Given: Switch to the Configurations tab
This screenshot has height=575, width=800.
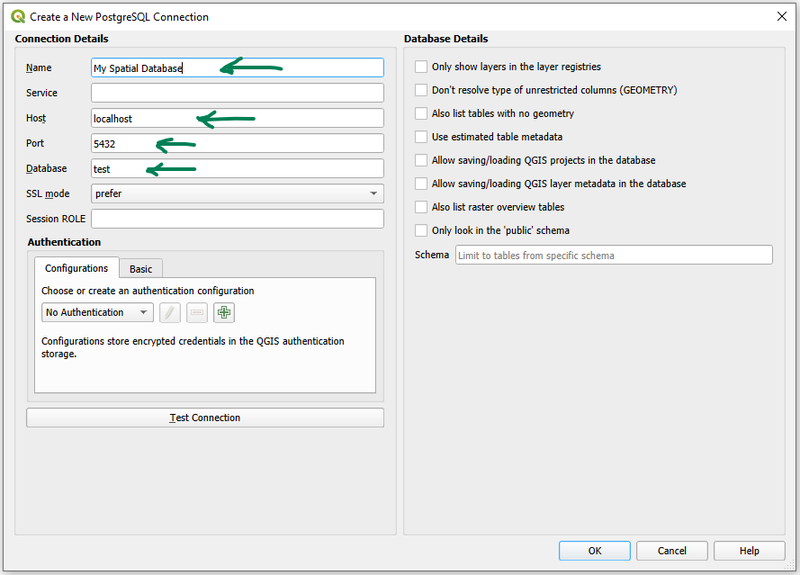Looking at the screenshot, I should point(77,268).
